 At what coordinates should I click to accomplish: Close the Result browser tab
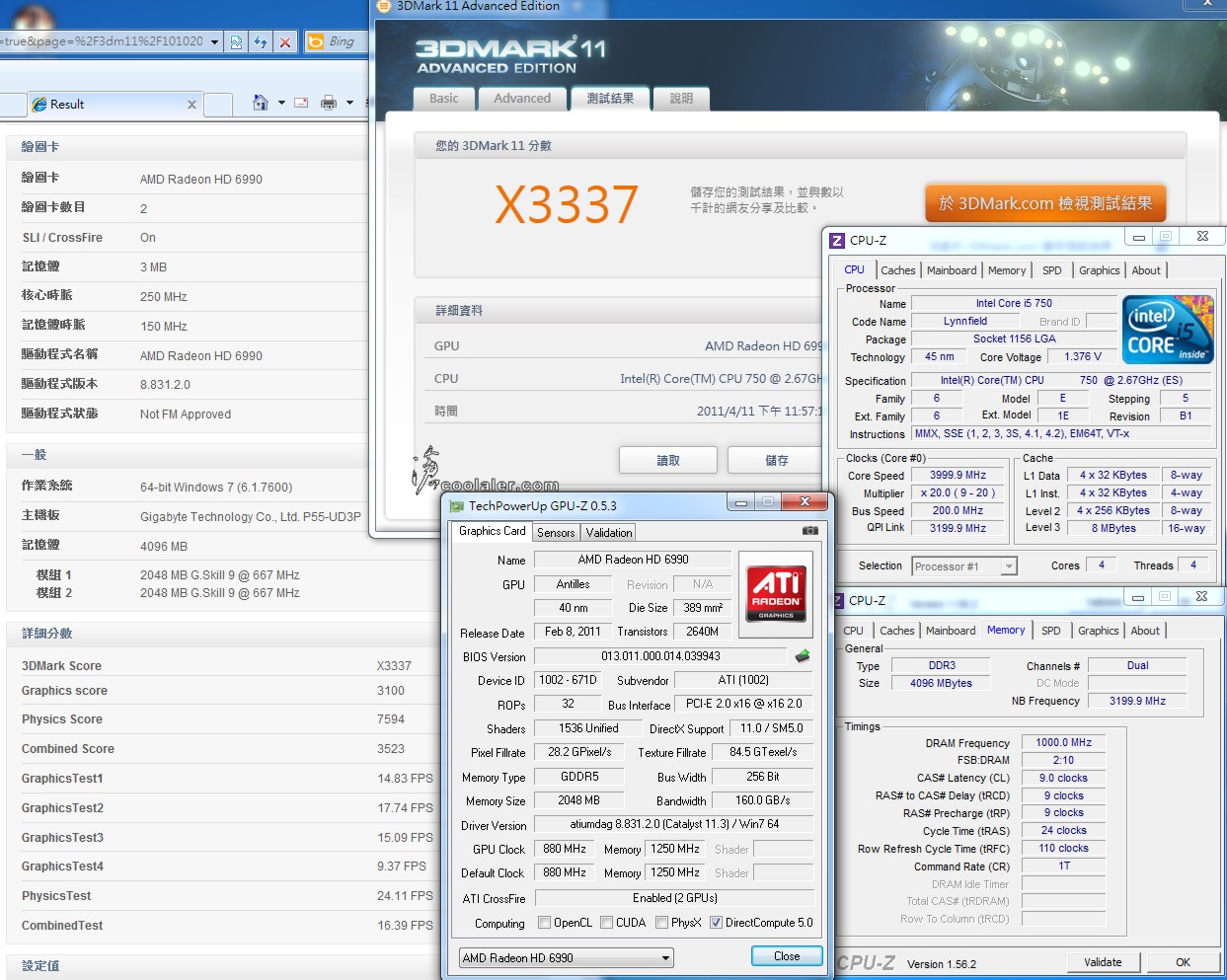pyautogui.click(x=192, y=104)
